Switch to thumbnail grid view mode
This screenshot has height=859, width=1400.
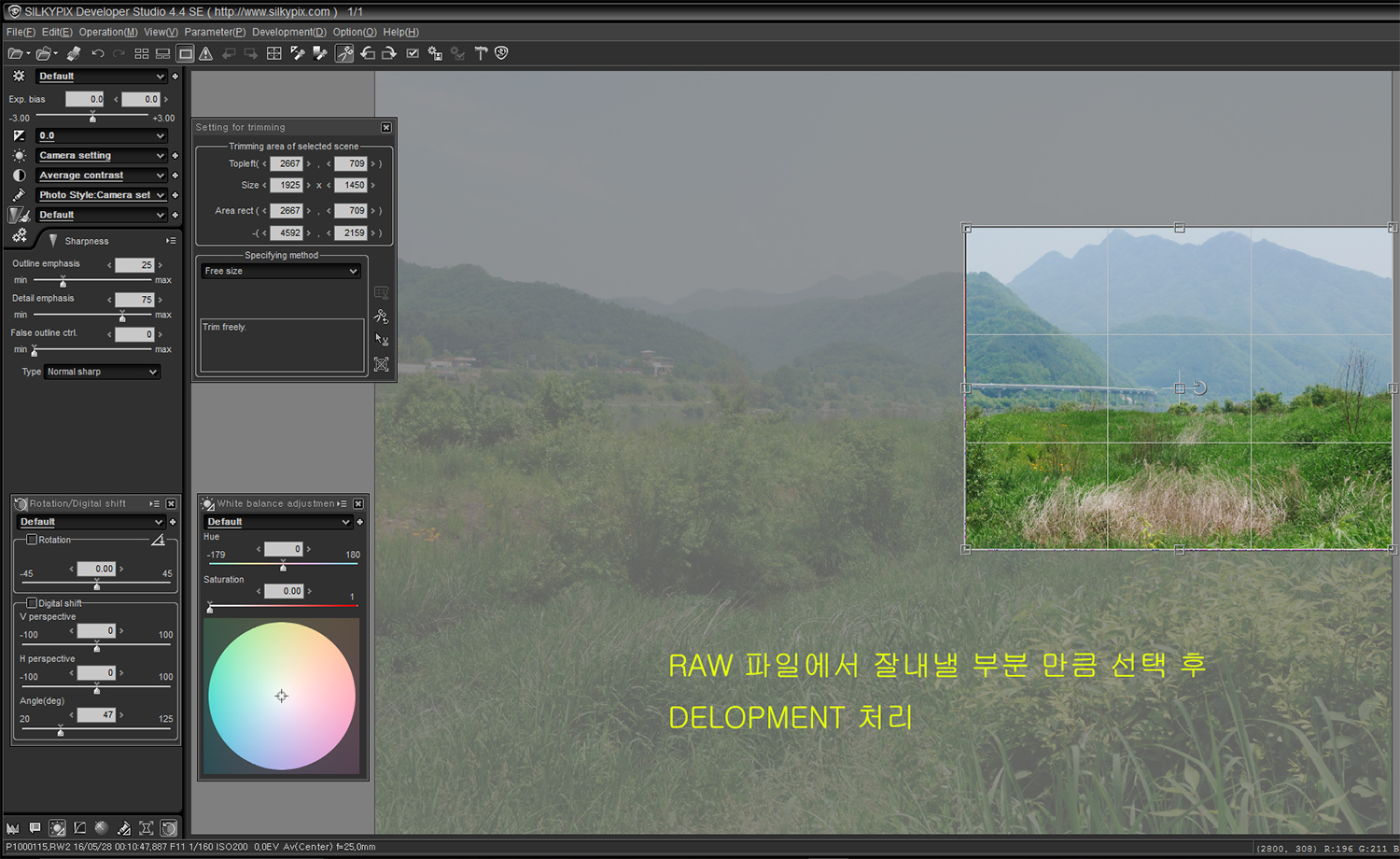click(x=142, y=54)
